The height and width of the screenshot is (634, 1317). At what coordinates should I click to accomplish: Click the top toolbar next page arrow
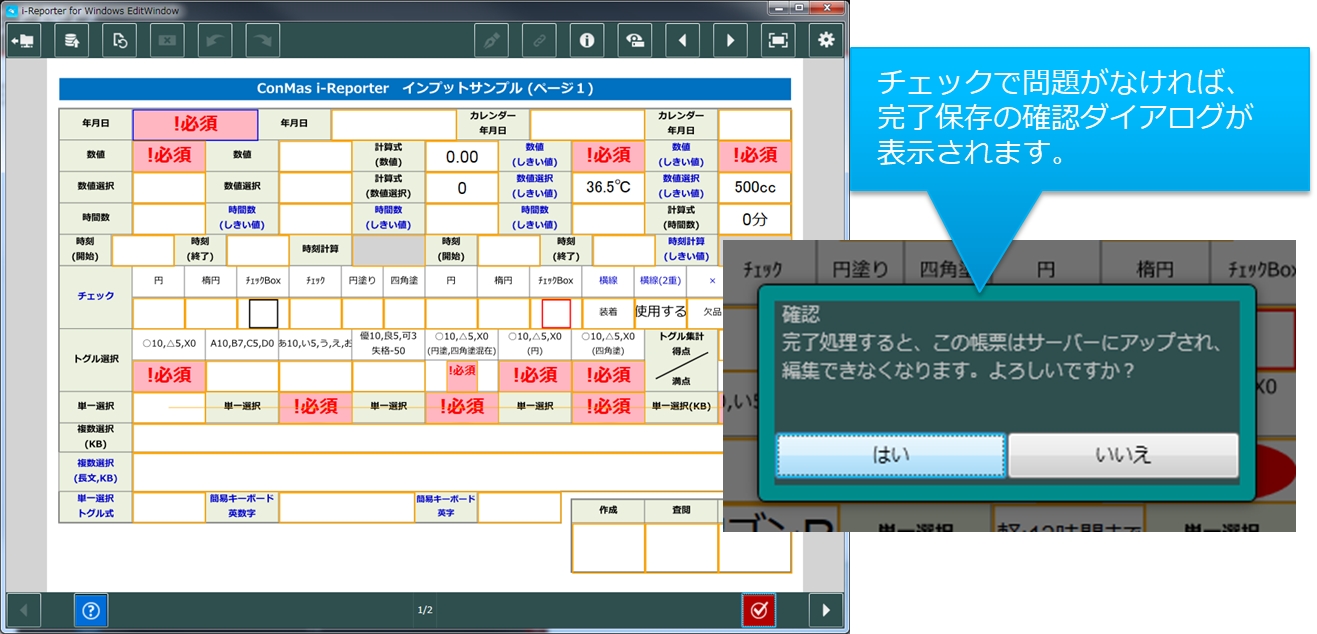point(730,40)
